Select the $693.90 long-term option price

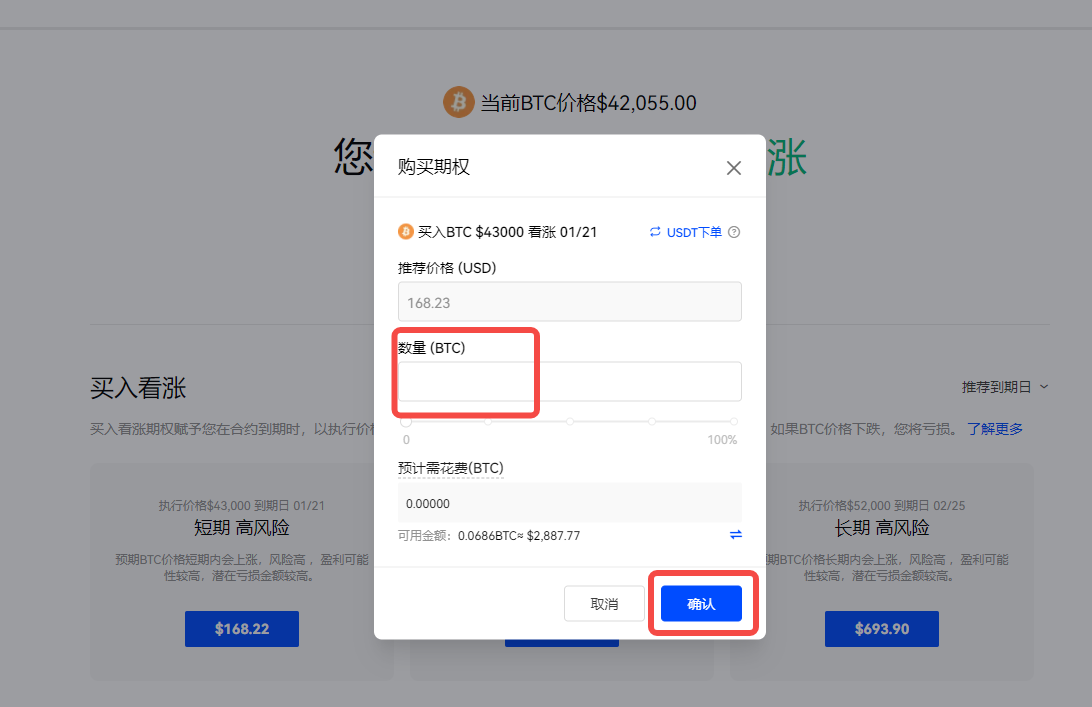[882, 629]
